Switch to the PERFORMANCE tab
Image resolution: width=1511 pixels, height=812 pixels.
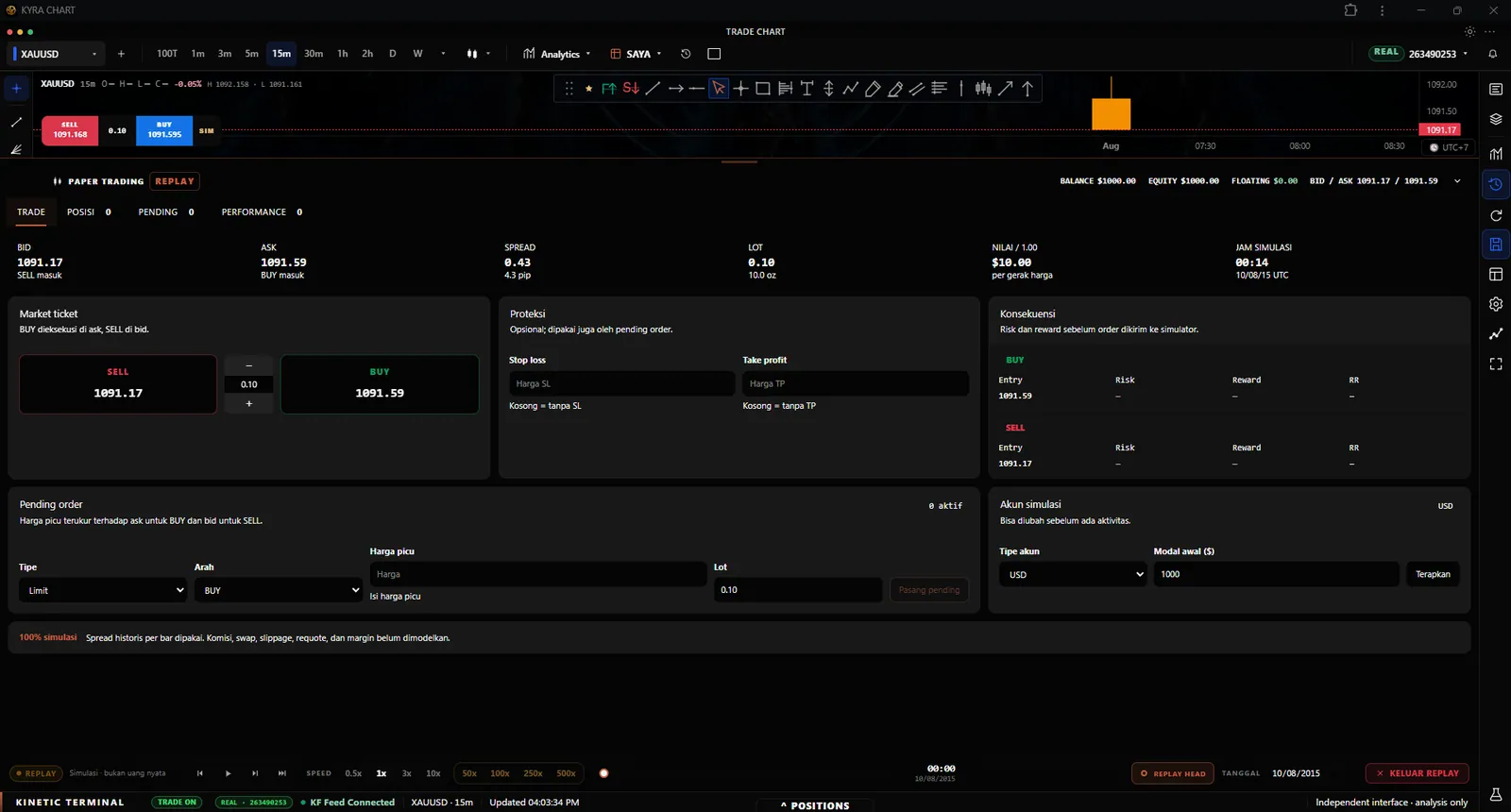point(262,212)
